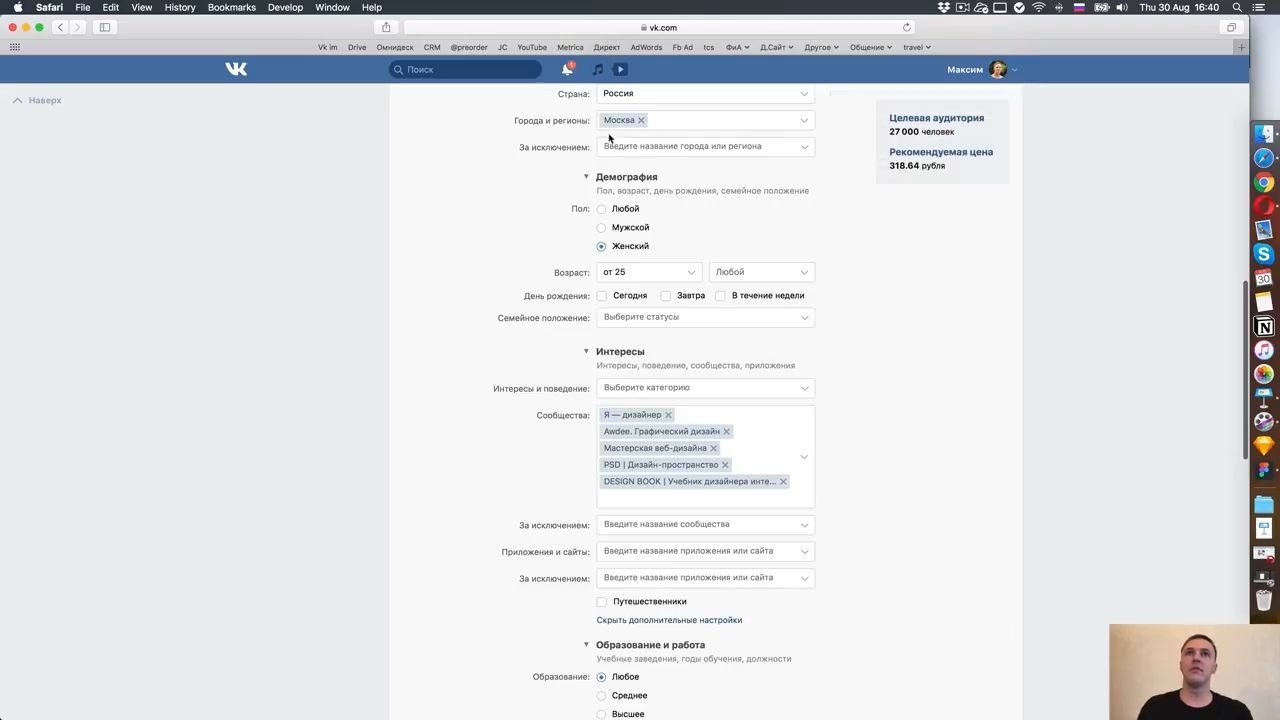Open the Trash in the dock

point(1264,602)
